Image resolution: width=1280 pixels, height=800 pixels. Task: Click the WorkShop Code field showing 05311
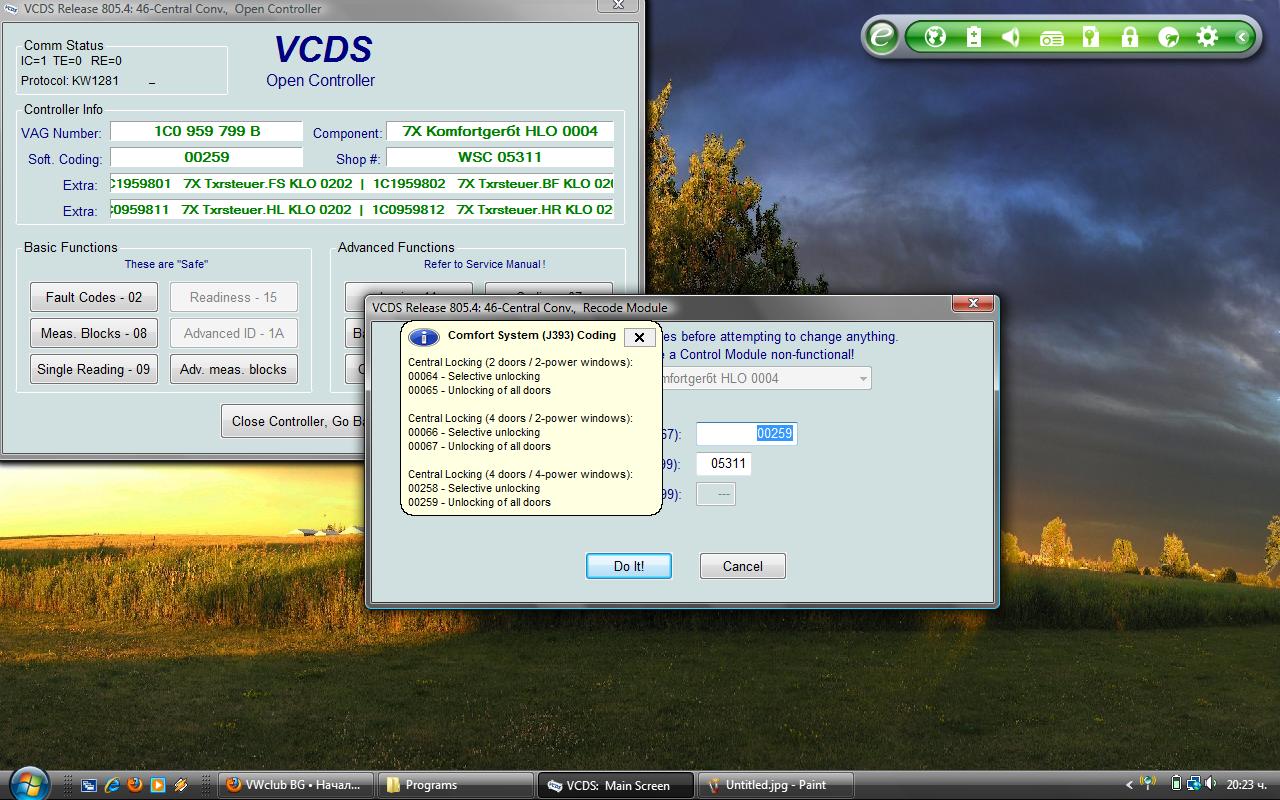point(727,464)
